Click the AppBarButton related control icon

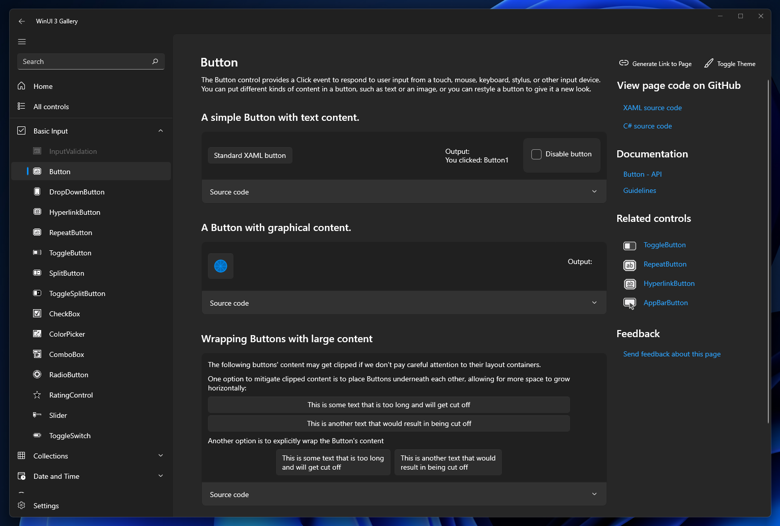630,303
